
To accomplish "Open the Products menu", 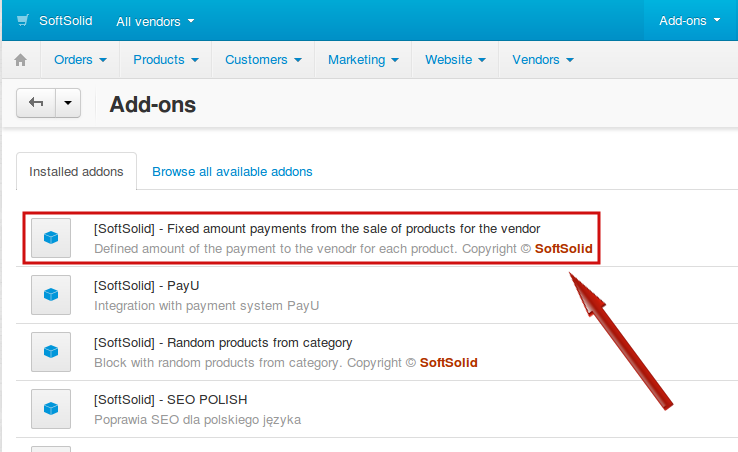I will pyautogui.click(x=166, y=60).
